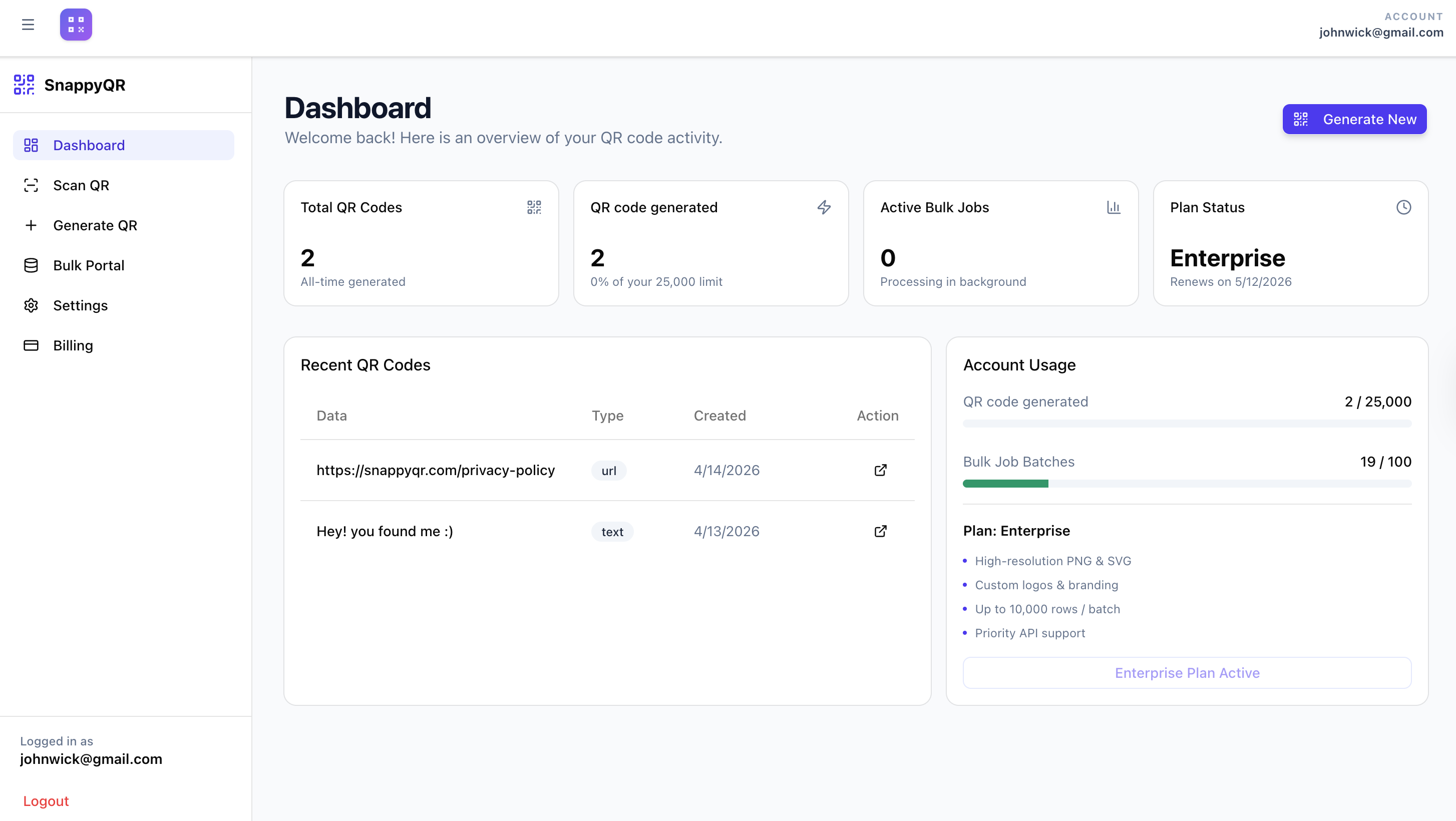
Task: Select the url type badge in Recent QR Codes
Action: pyautogui.click(x=608, y=470)
